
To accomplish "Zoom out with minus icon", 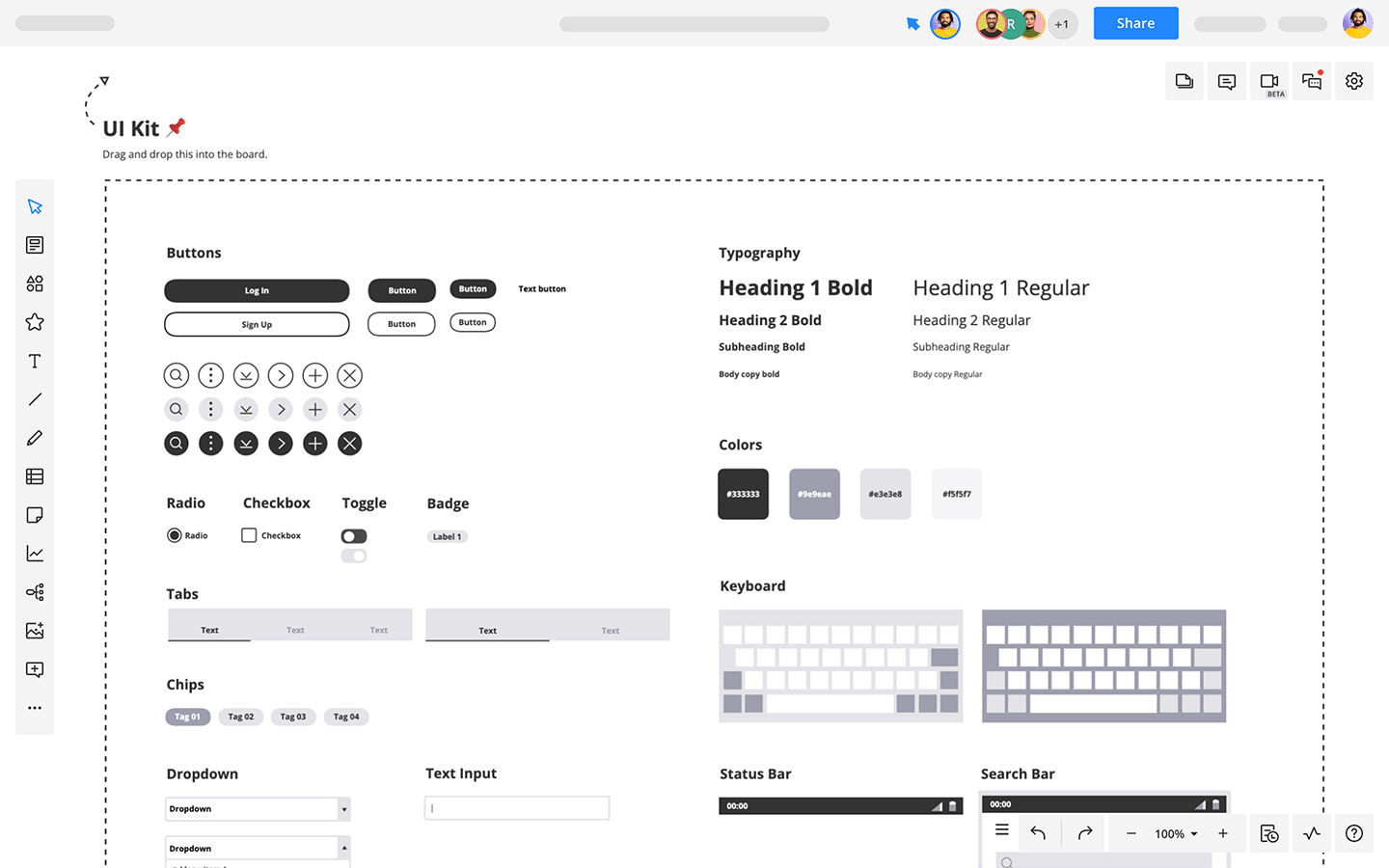I will coord(1131,833).
